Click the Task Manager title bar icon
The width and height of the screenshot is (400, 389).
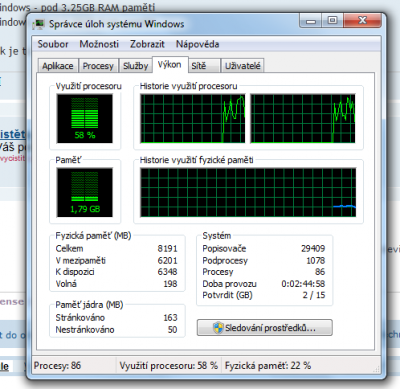39,24
